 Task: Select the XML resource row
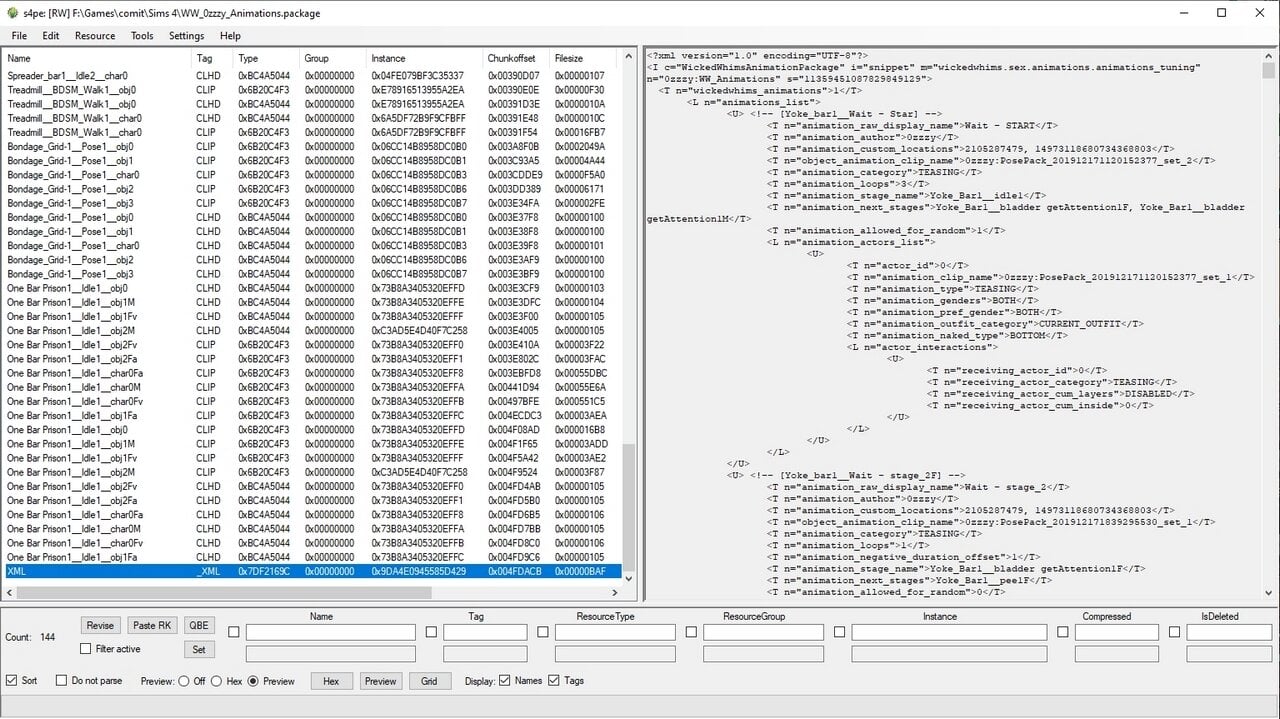tap(311, 571)
